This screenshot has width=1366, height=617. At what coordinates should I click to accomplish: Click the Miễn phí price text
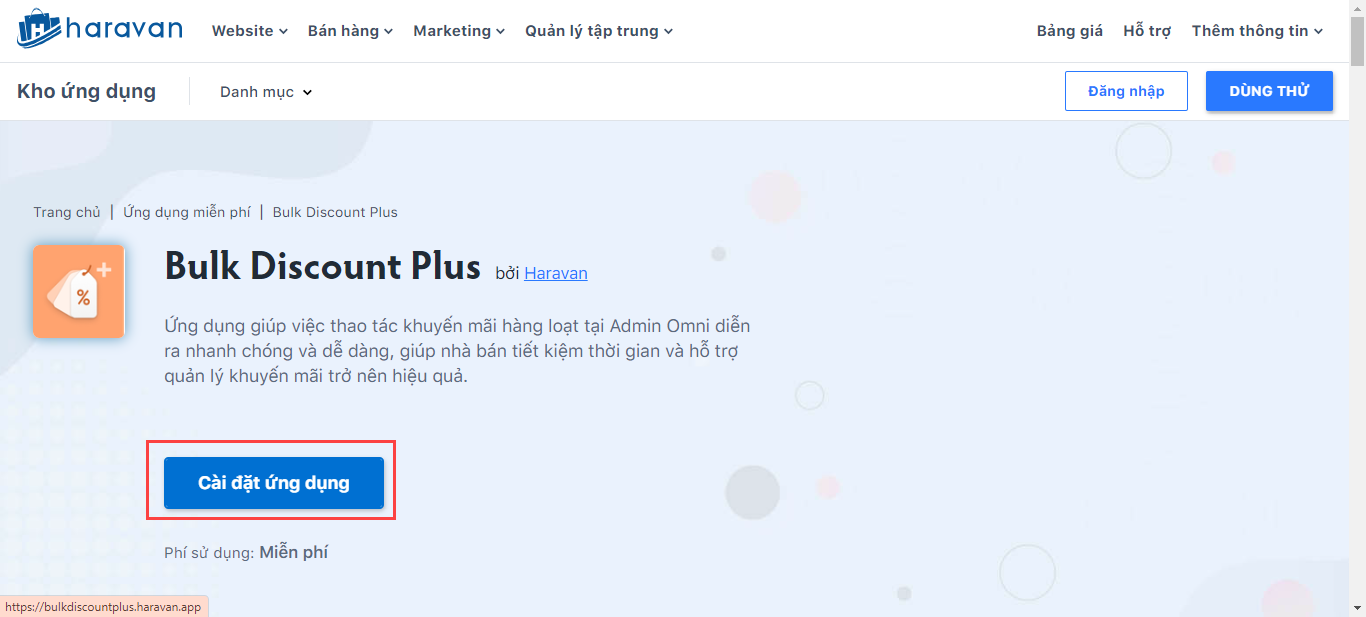tap(294, 552)
